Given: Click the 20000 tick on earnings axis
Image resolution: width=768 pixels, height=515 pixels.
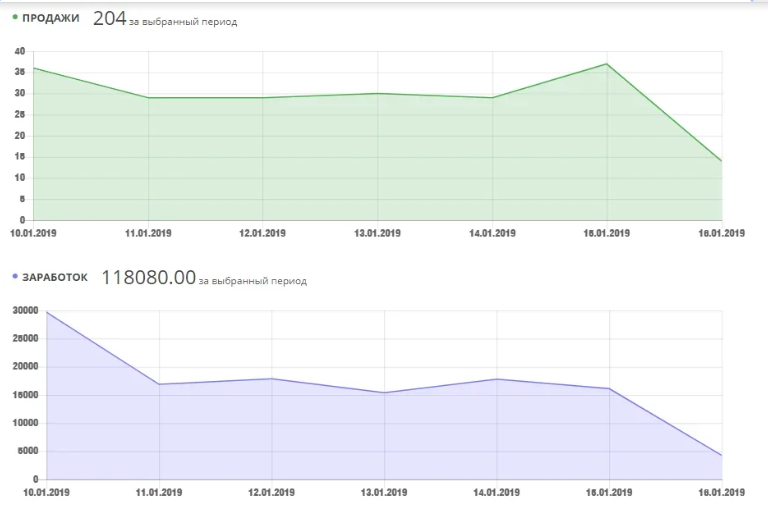Looking at the screenshot, I should (25, 367).
